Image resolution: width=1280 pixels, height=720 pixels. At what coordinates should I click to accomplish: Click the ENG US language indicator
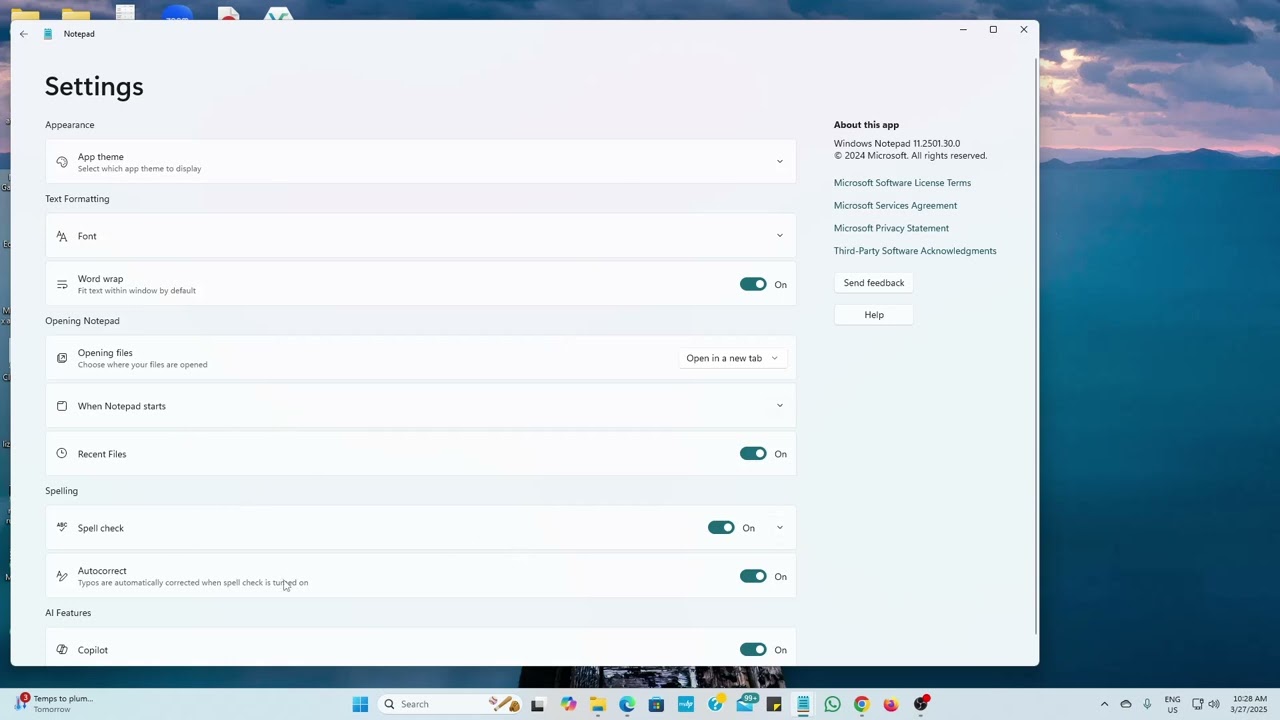pyautogui.click(x=1172, y=704)
